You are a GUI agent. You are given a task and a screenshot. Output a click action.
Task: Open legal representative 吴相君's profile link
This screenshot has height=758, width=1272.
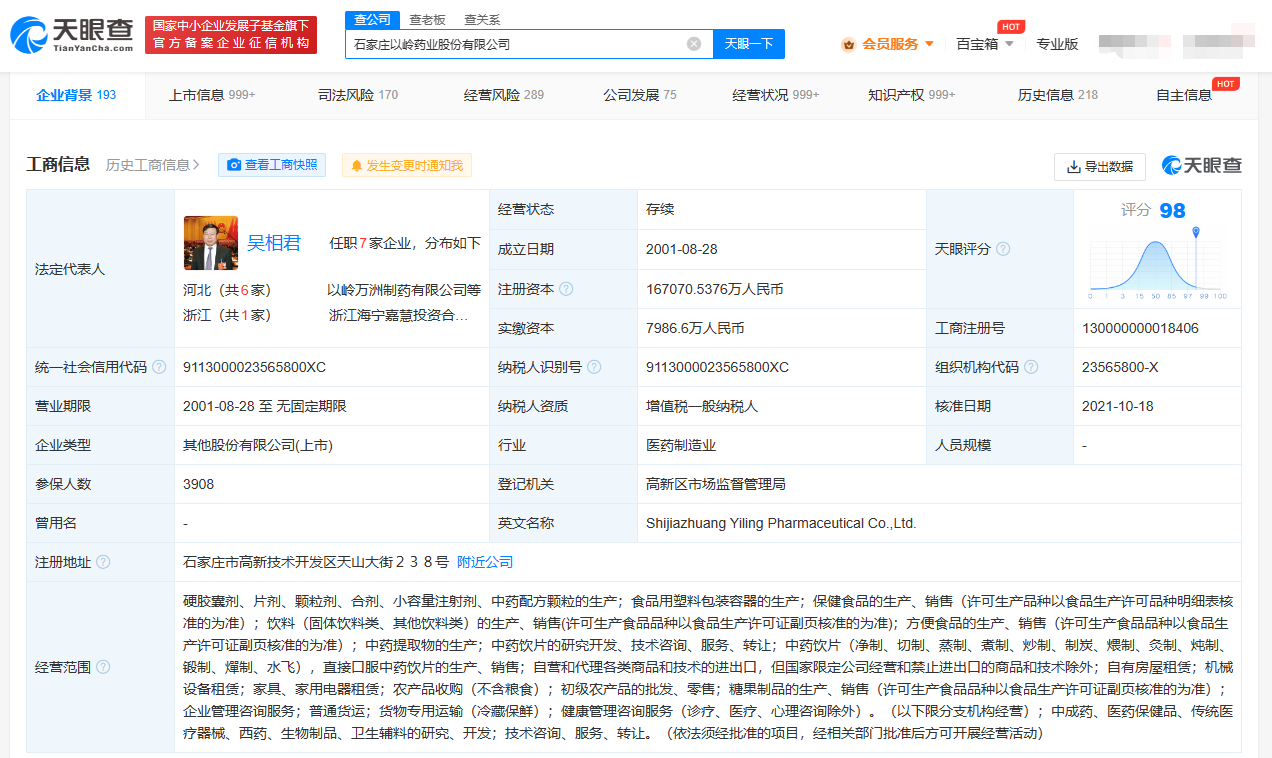coord(274,243)
